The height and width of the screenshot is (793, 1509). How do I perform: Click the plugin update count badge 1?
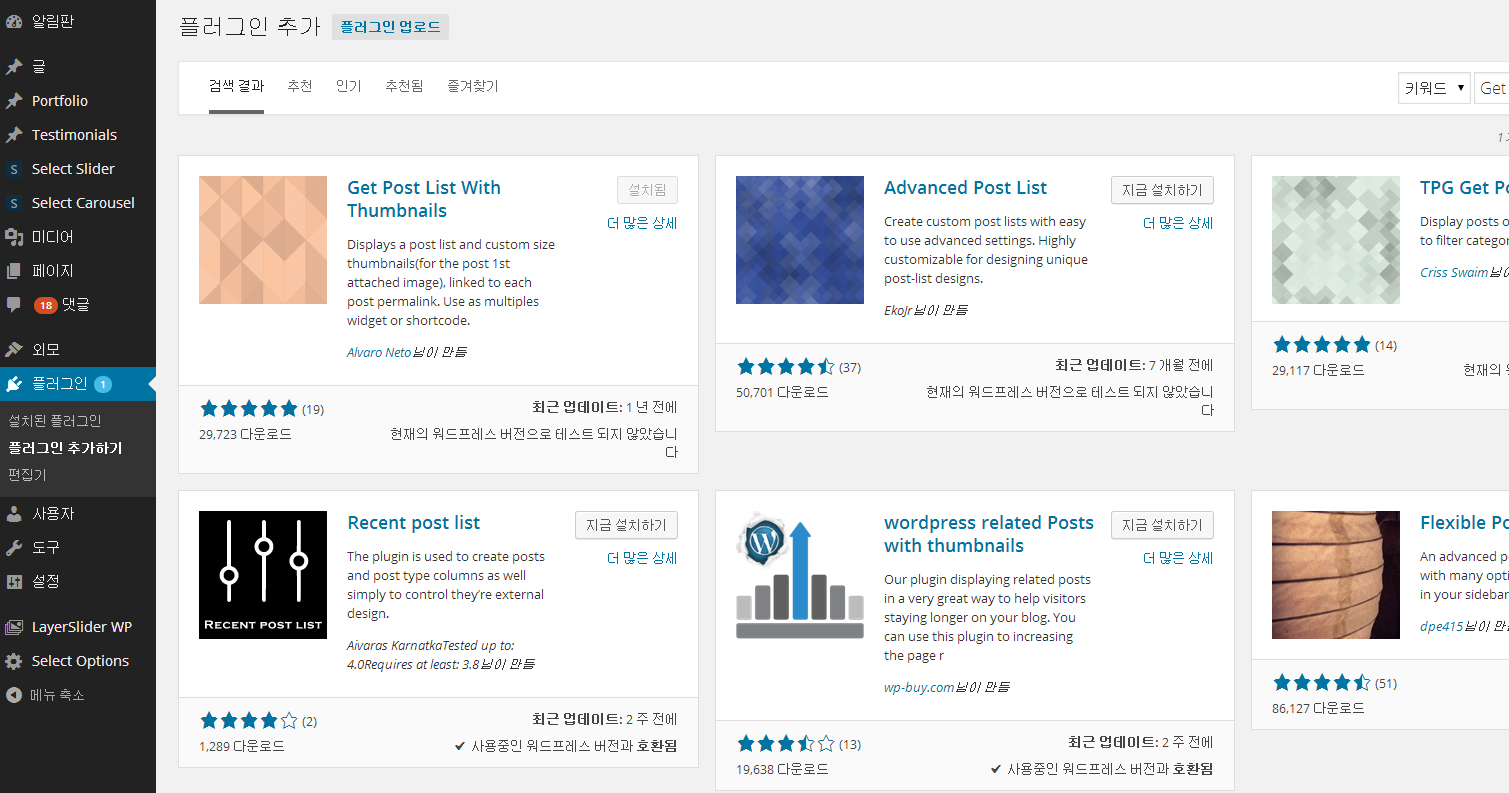[103, 384]
